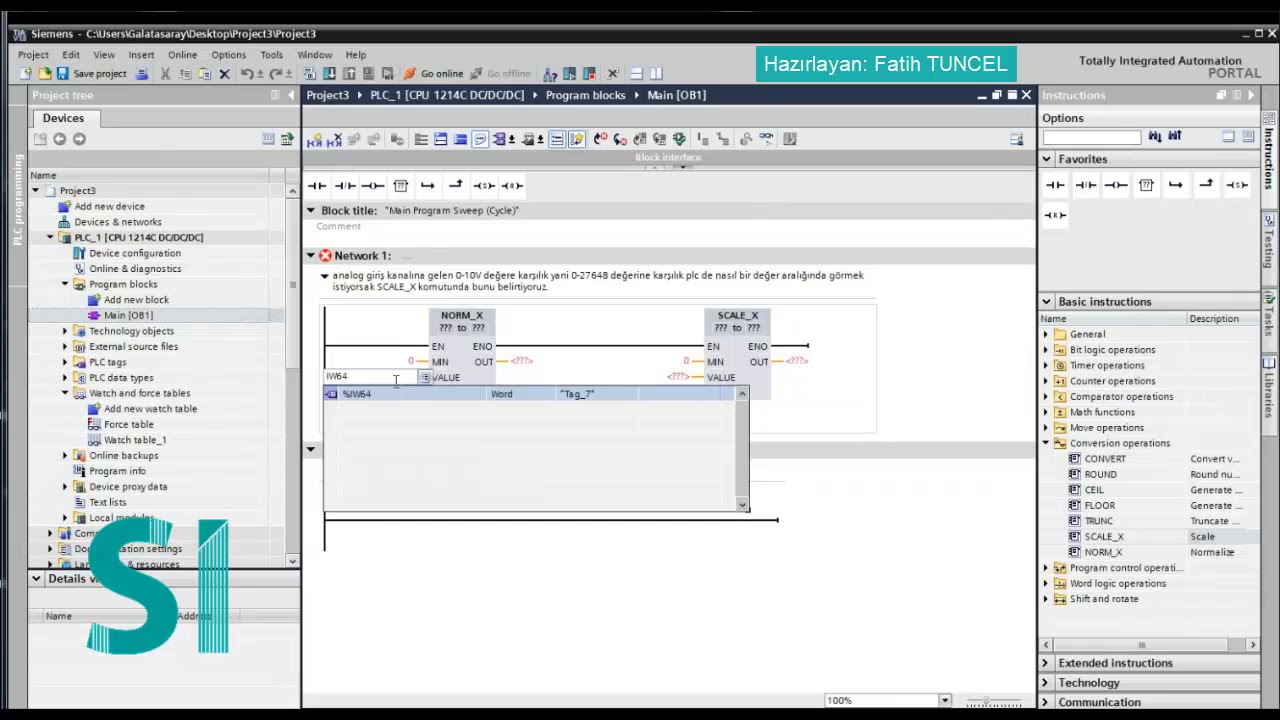
Task: Select the Devices tab
Action: coord(63,118)
